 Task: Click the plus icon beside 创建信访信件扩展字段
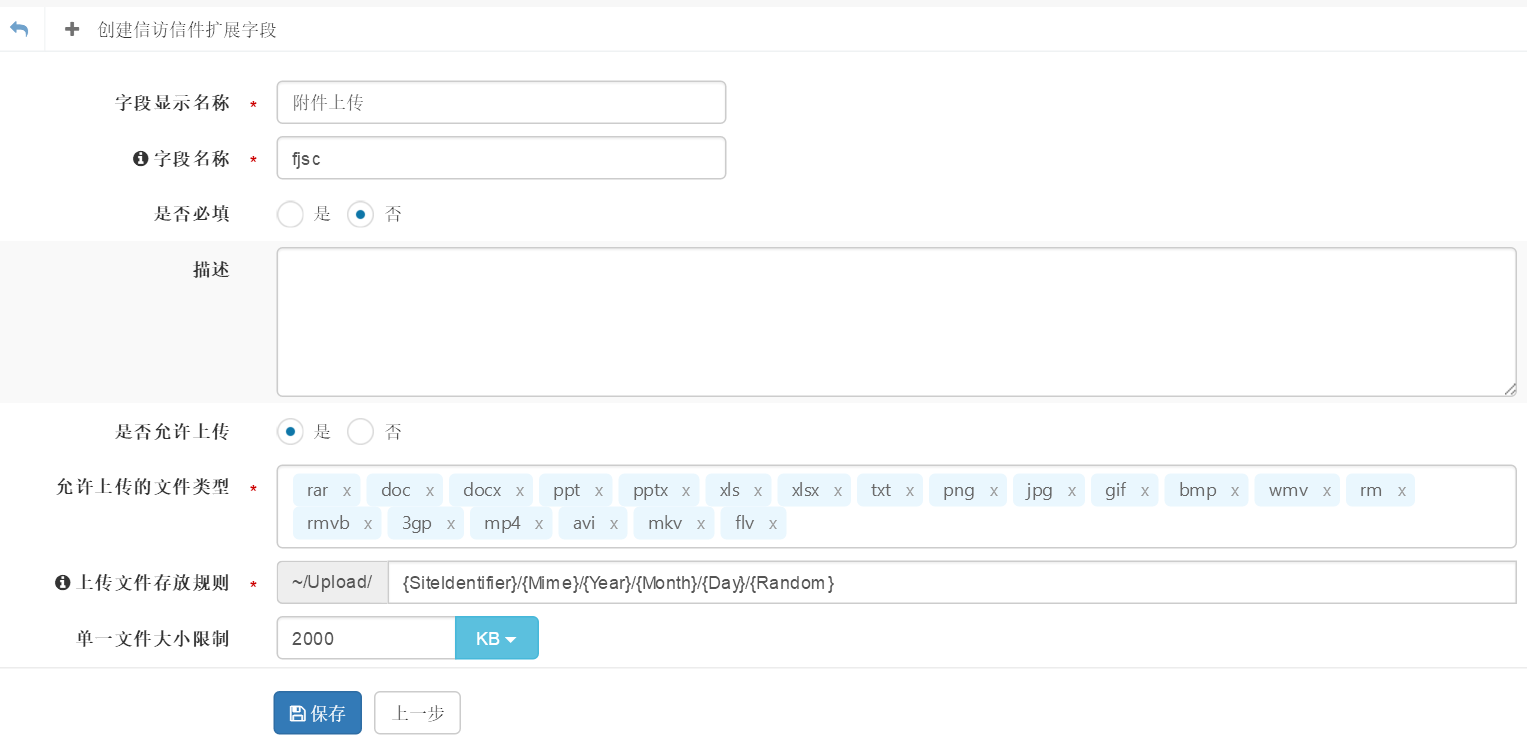tap(72, 29)
